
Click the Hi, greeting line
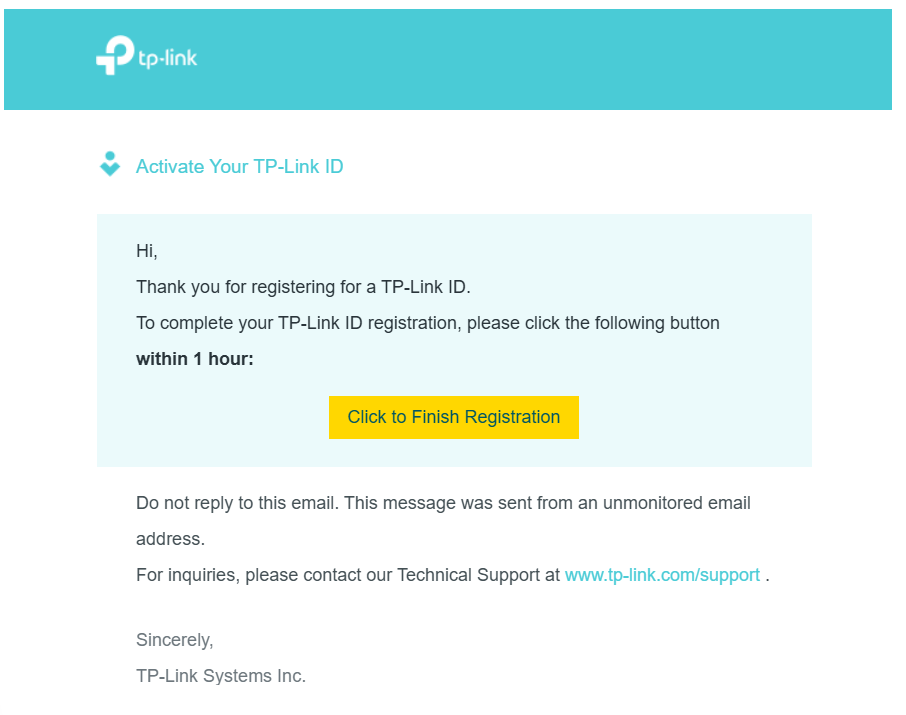[x=147, y=251]
